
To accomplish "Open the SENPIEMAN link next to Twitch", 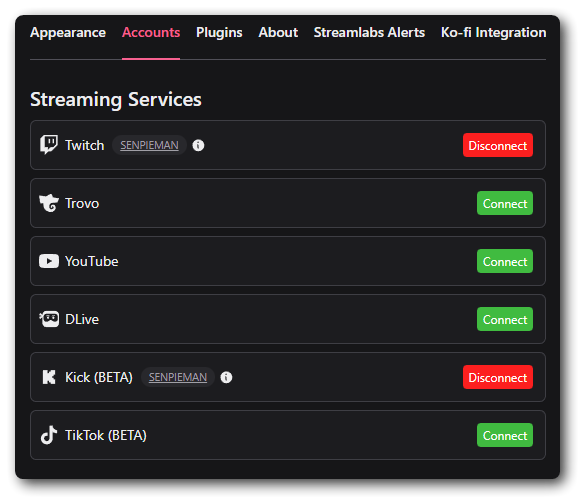I will pos(149,145).
